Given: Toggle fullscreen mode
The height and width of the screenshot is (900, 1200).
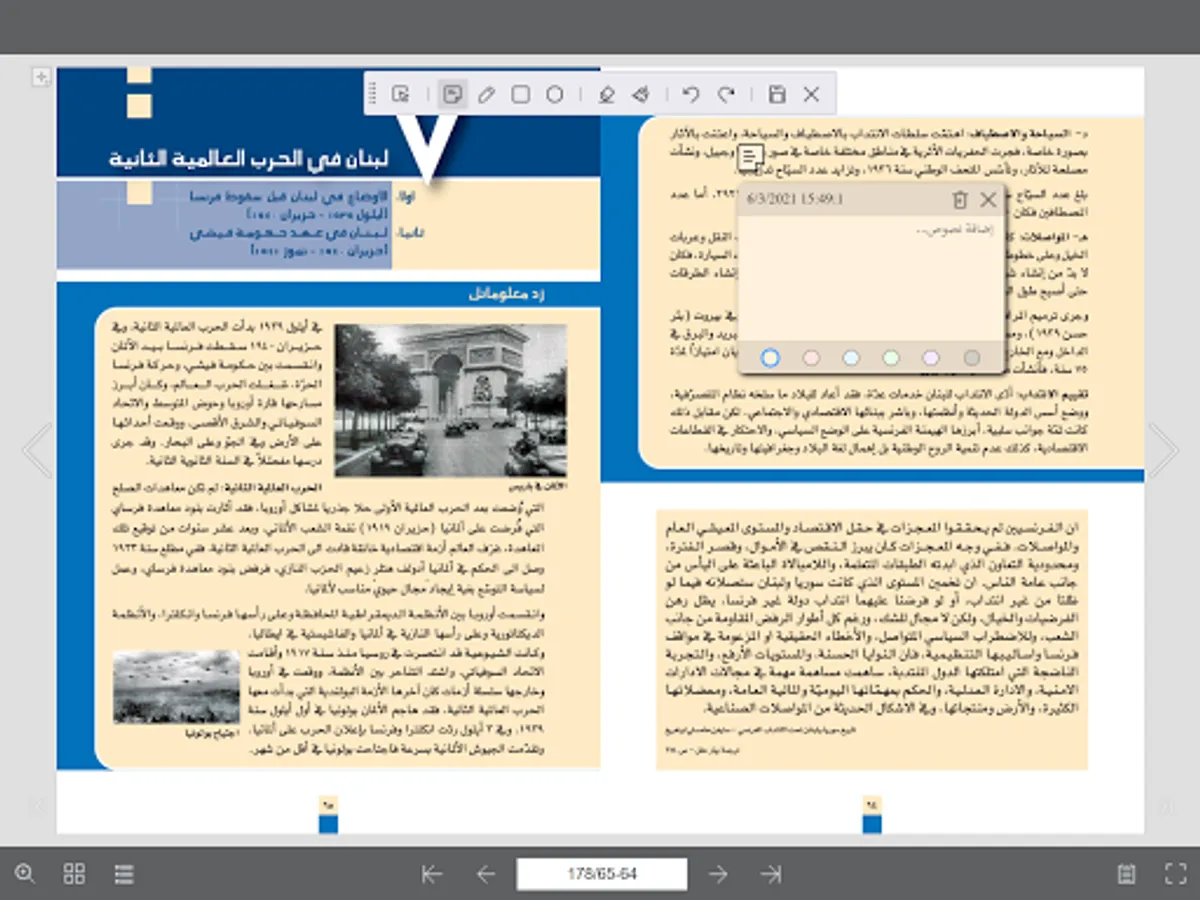Looking at the screenshot, I should 1175,874.
